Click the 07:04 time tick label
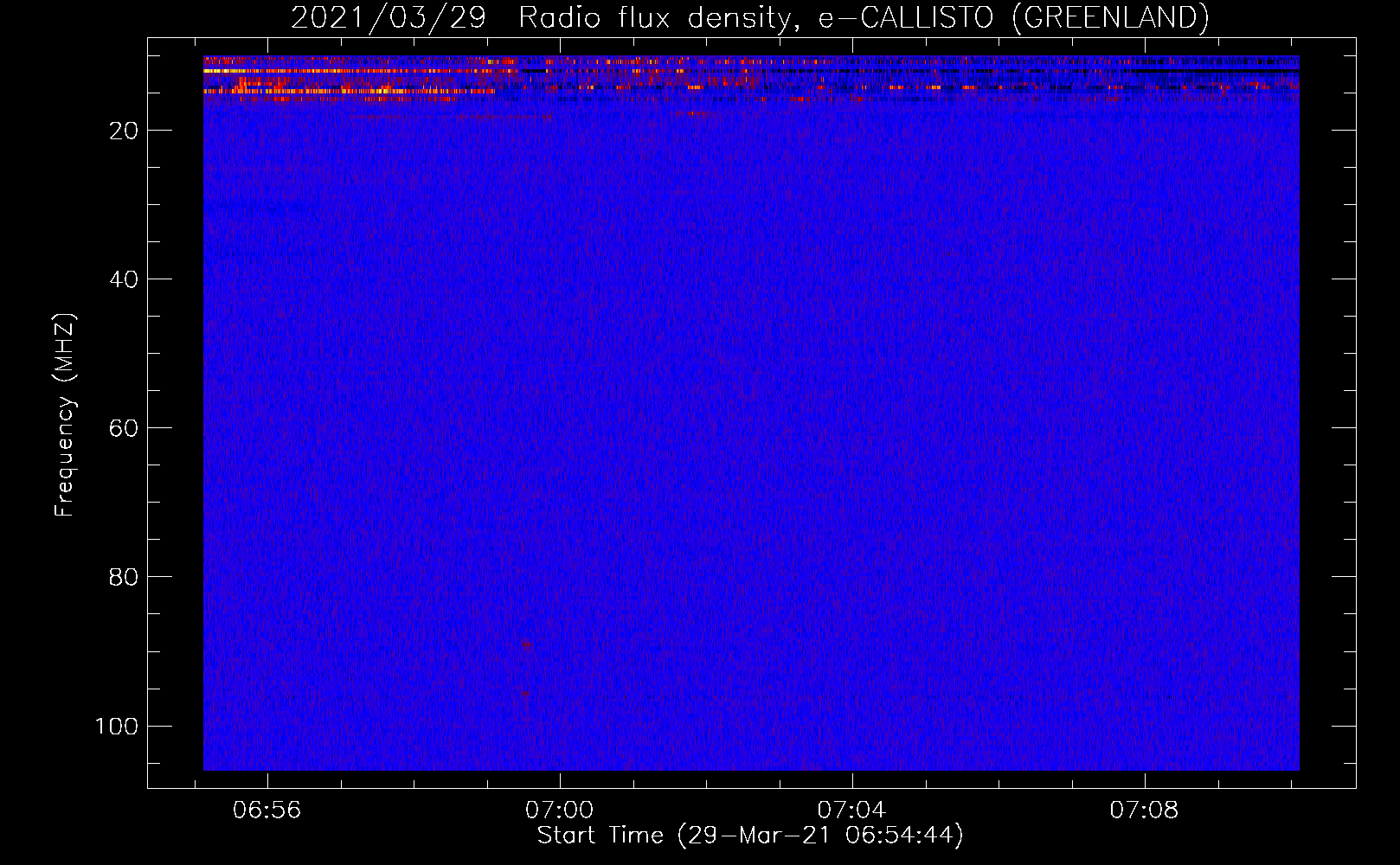 pyautogui.click(x=852, y=810)
